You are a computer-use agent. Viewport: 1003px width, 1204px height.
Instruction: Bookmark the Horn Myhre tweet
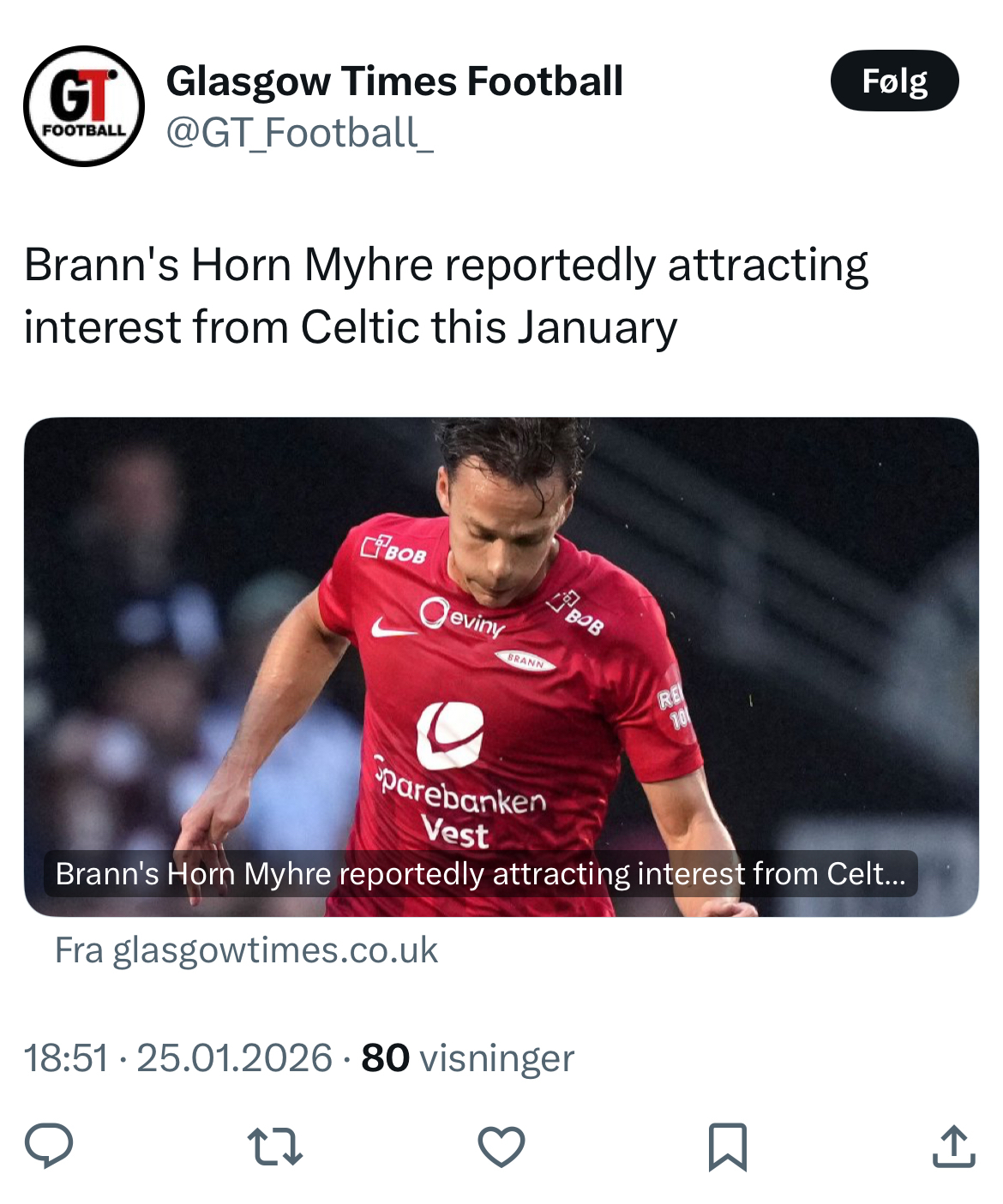728,1147
